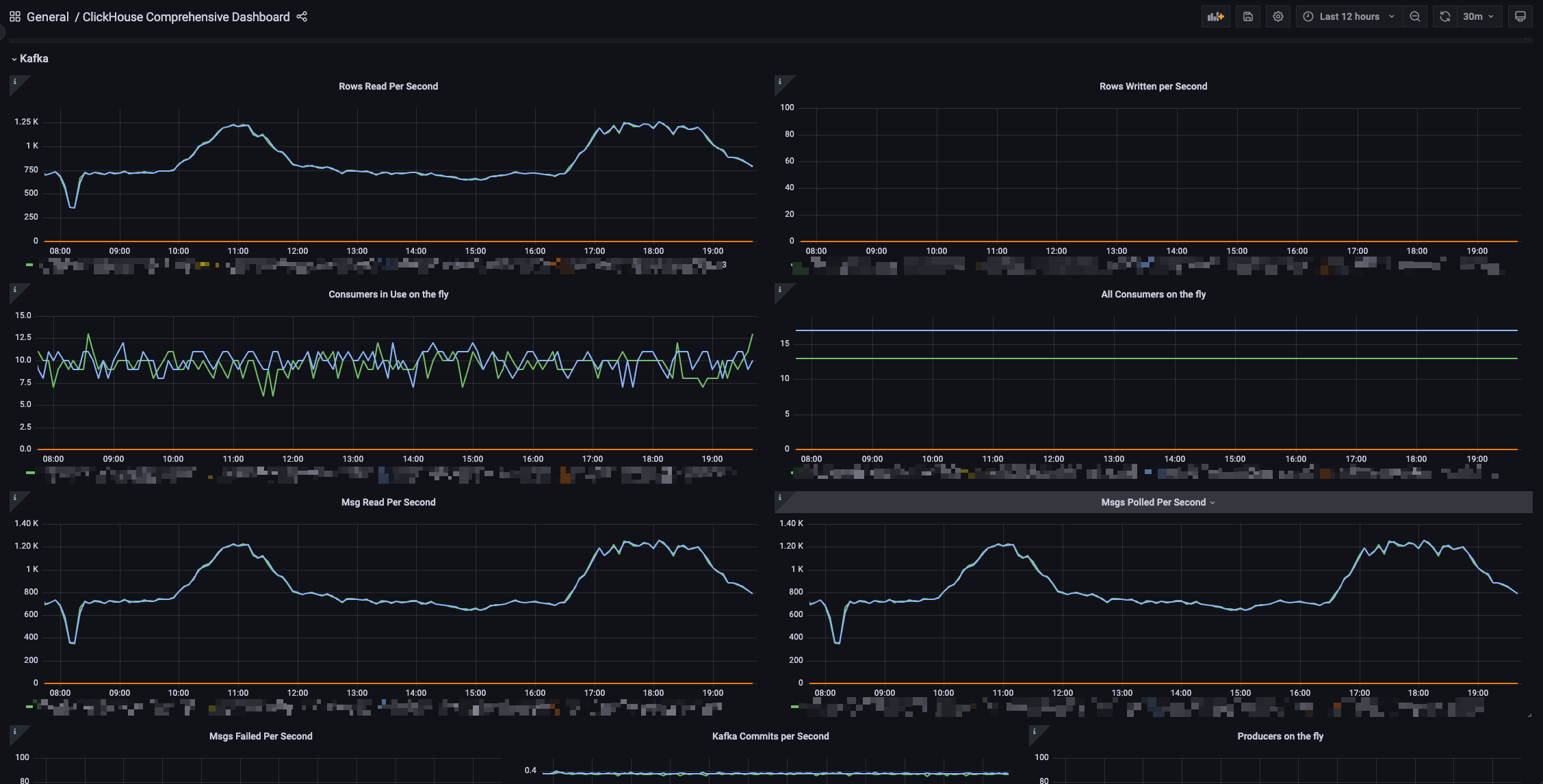This screenshot has width=1543, height=784.
Task: Cycle view mode with the monitor icon
Action: pos(1520,16)
